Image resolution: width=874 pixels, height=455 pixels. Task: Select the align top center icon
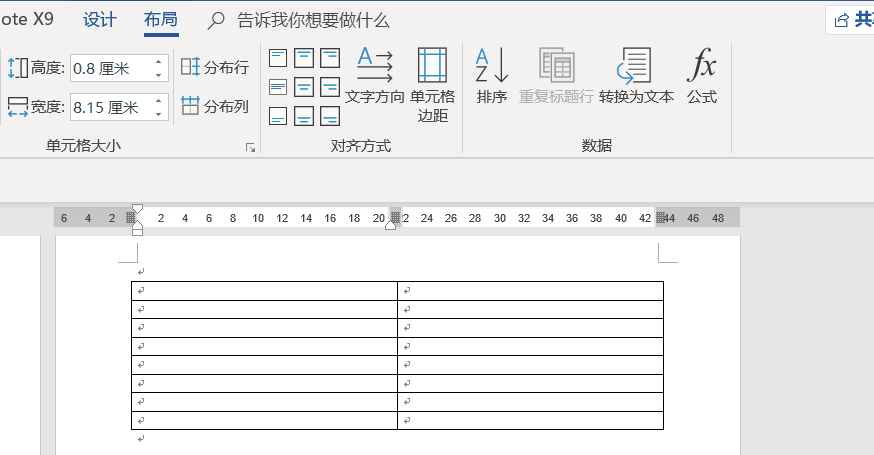pyautogui.click(x=304, y=58)
